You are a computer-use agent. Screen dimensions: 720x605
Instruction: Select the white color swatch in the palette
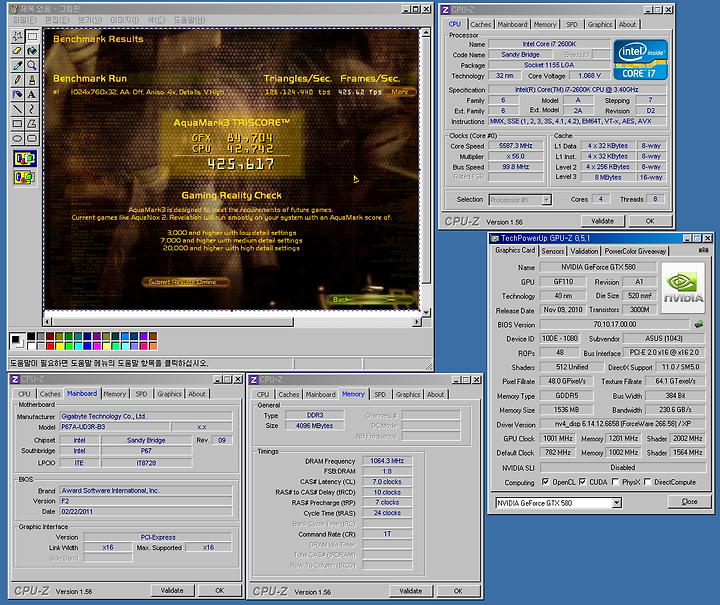pos(31,346)
